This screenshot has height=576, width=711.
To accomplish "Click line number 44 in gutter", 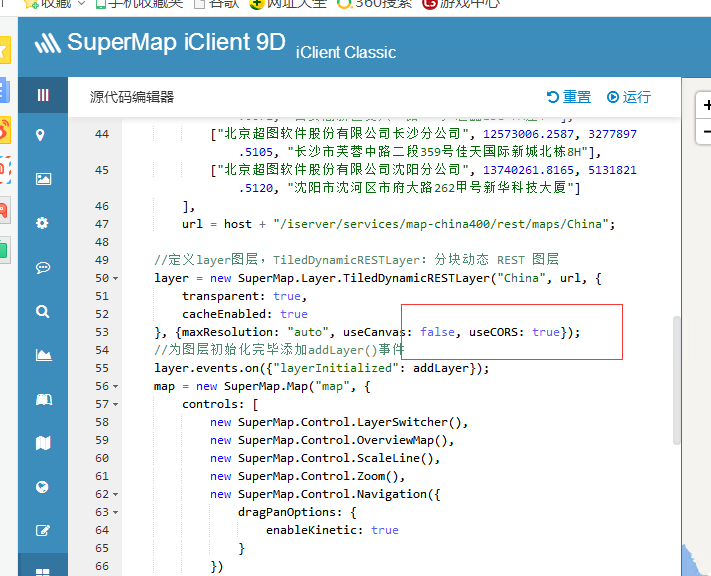I will click(102, 134).
